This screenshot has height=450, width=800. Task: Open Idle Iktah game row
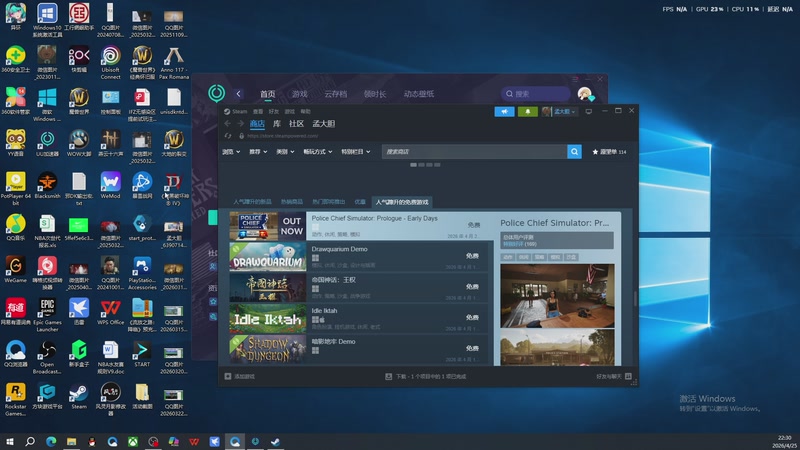pyautogui.click(x=359, y=318)
